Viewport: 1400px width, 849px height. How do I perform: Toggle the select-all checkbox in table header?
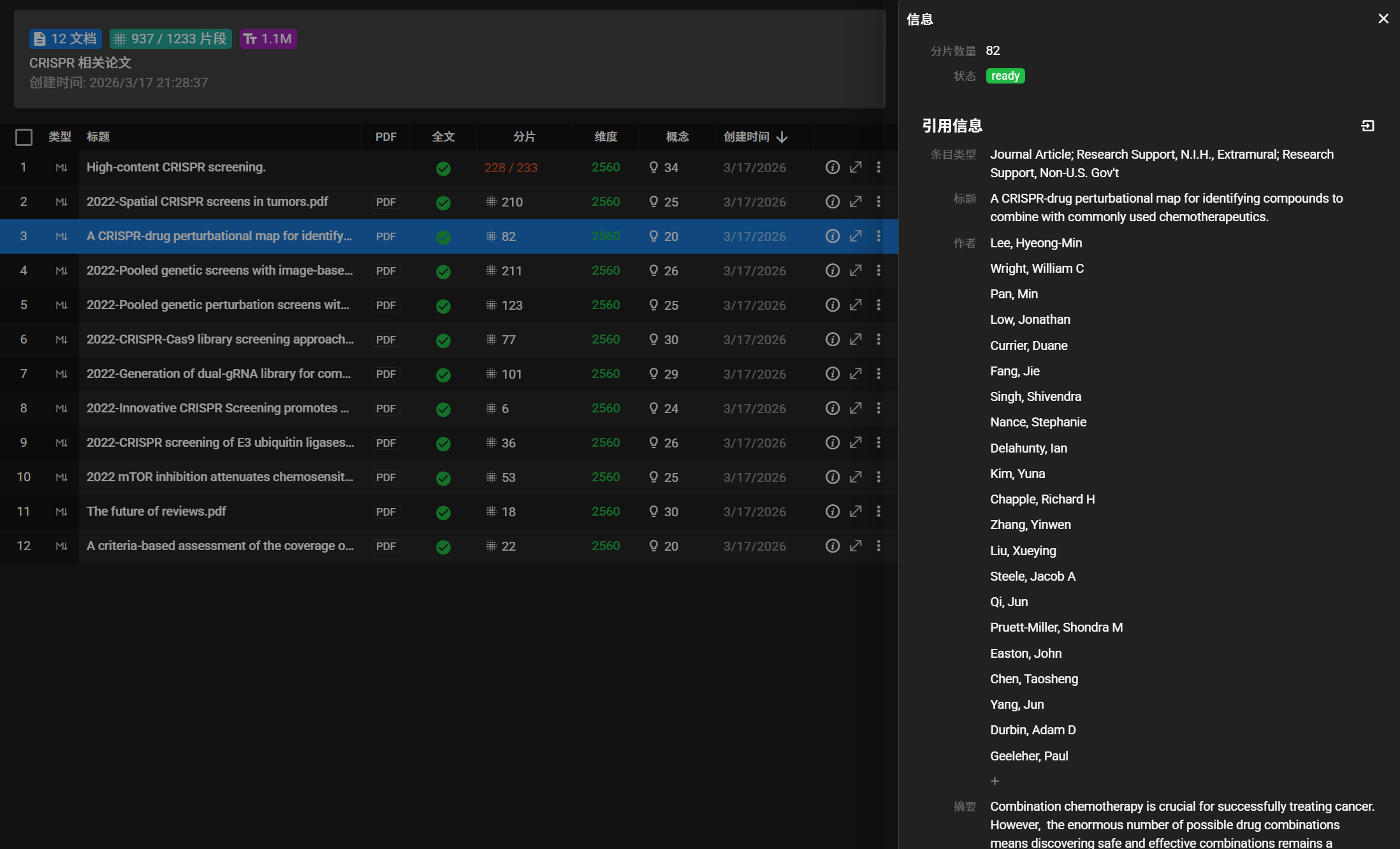pos(24,137)
